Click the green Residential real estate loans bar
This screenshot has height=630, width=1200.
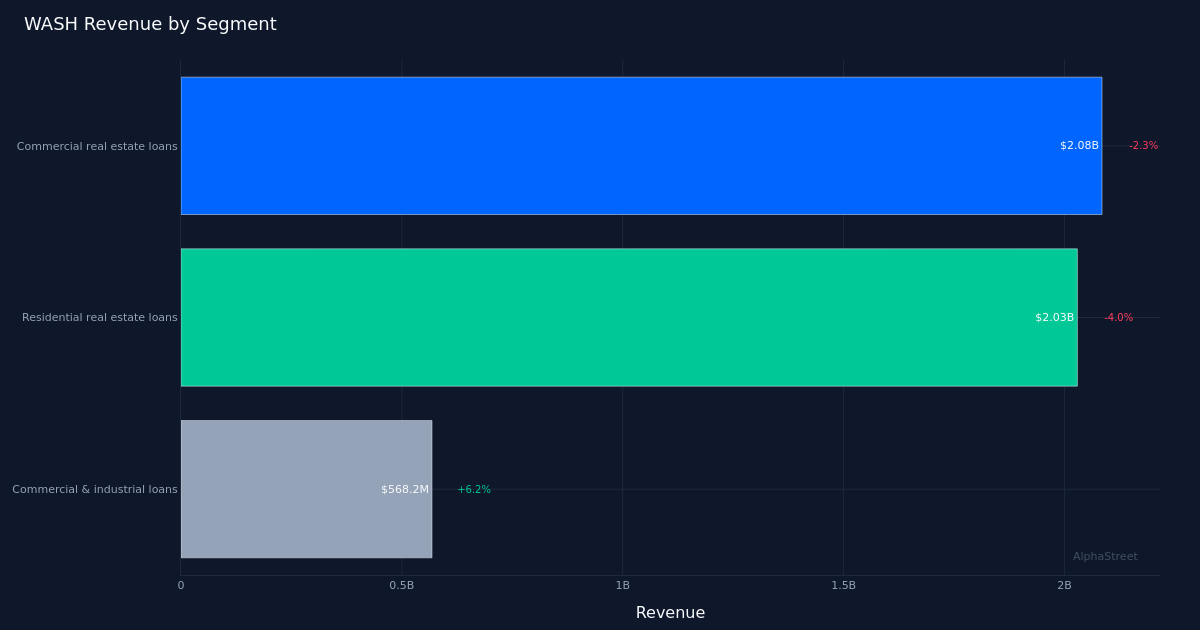[629, 317]
